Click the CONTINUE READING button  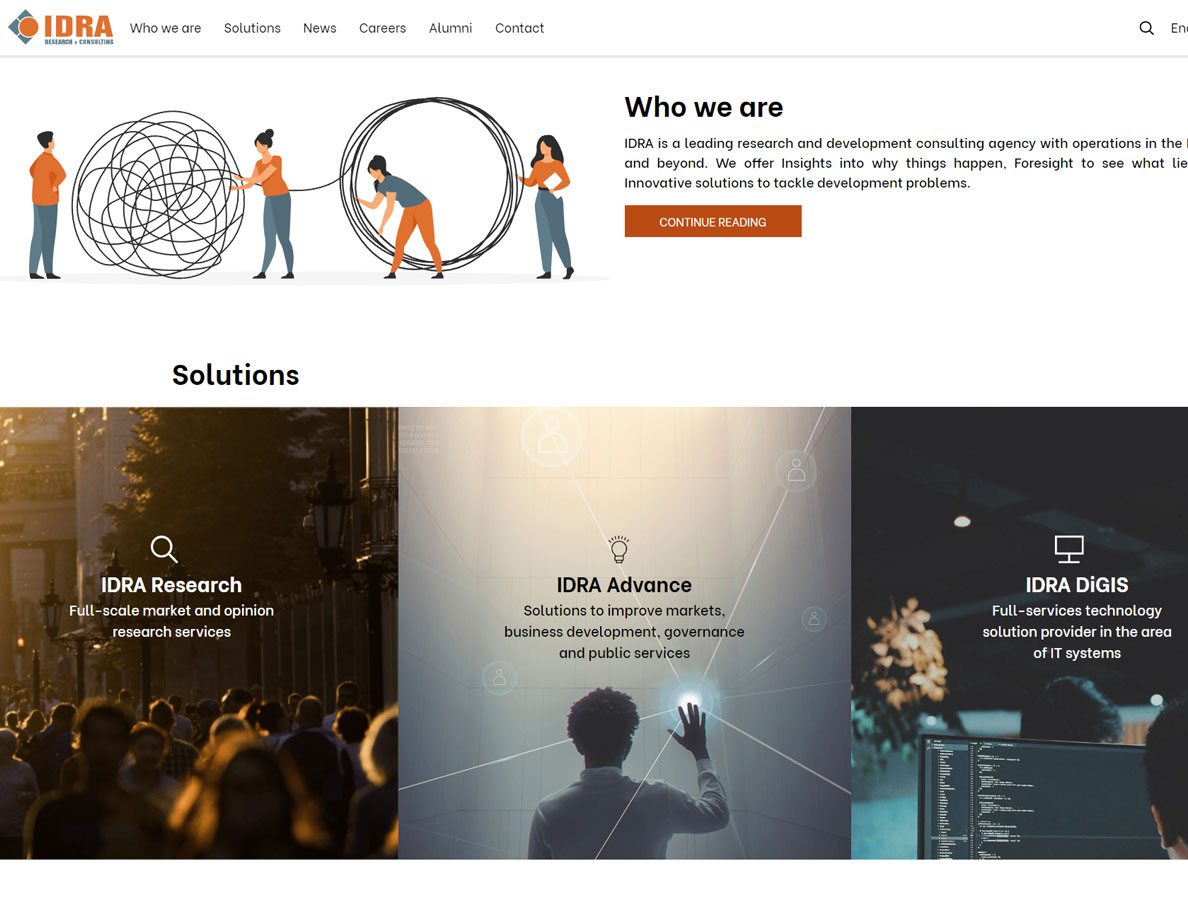(x=713, y=221)
